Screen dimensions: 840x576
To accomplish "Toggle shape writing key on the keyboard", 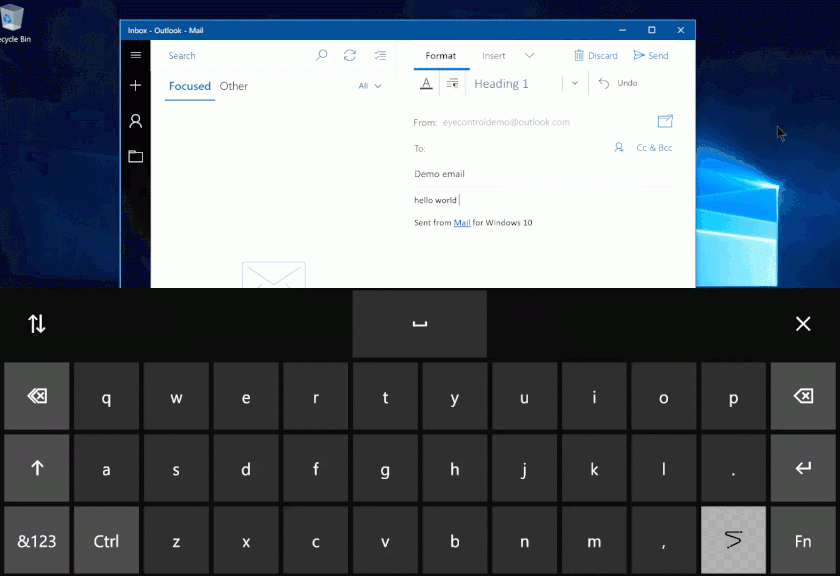I will coord(733,540).
